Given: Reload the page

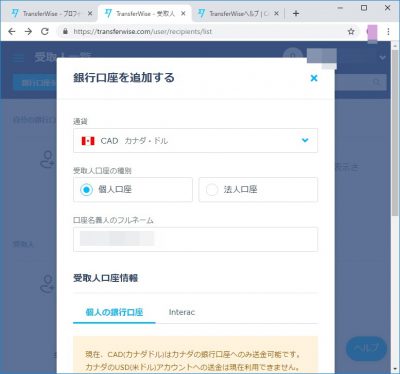Looking at the screenshot, I should pos(45,32).
